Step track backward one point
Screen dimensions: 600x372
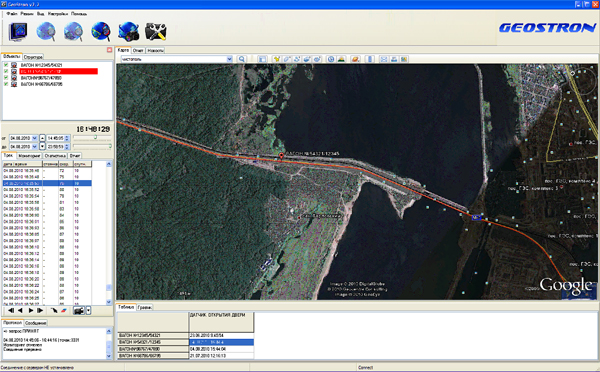(x=20, y=310)
